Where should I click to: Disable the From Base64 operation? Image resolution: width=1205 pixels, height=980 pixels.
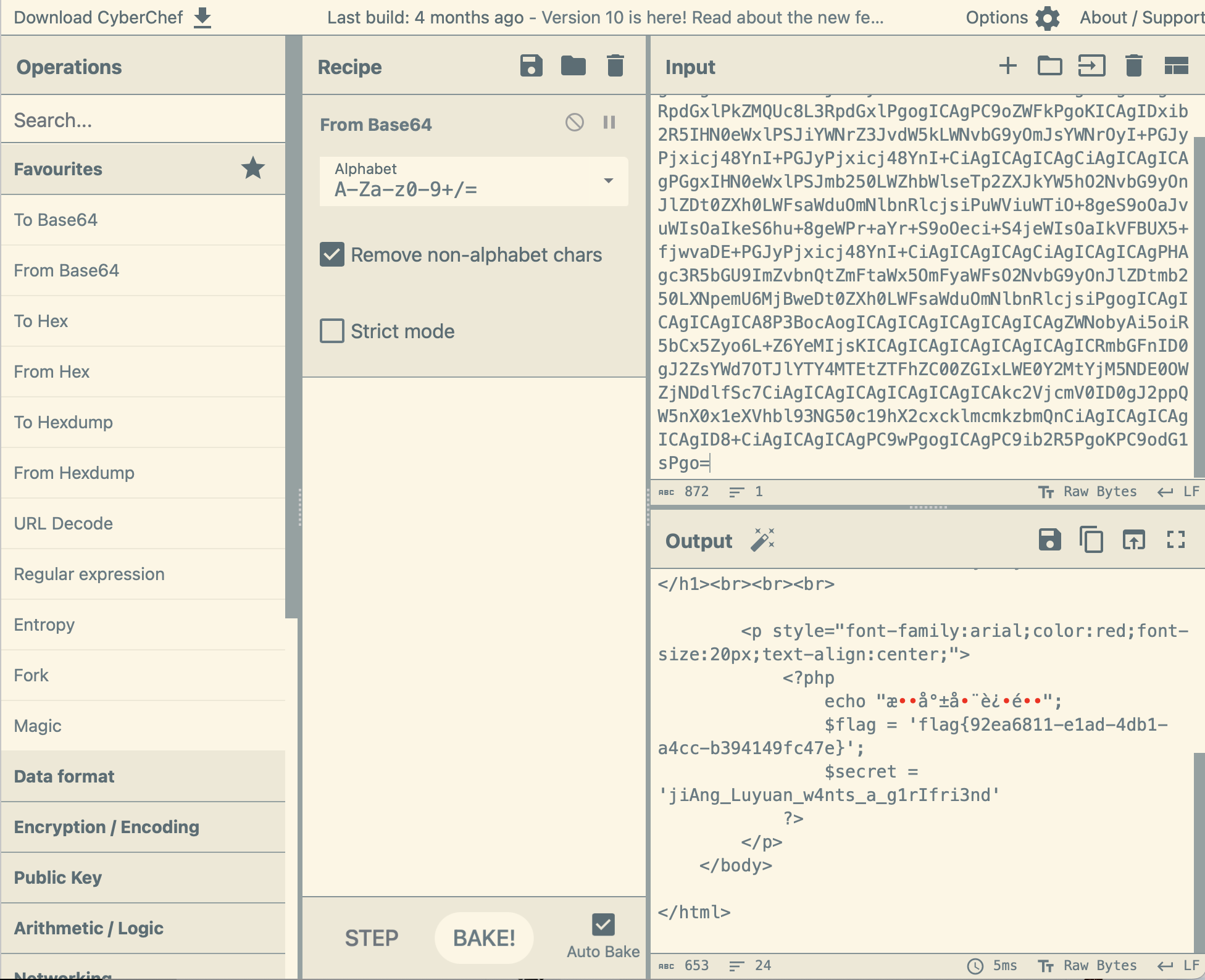tap(574, 123)
